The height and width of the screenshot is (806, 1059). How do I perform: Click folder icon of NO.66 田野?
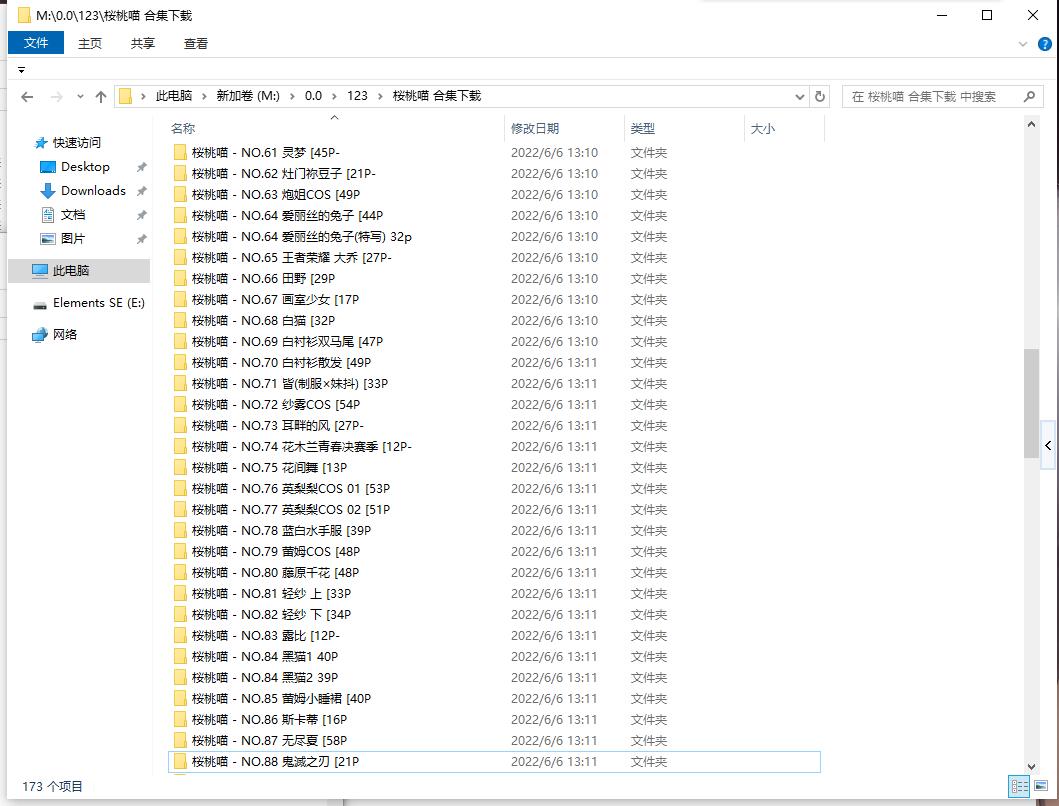coord(180,278)
